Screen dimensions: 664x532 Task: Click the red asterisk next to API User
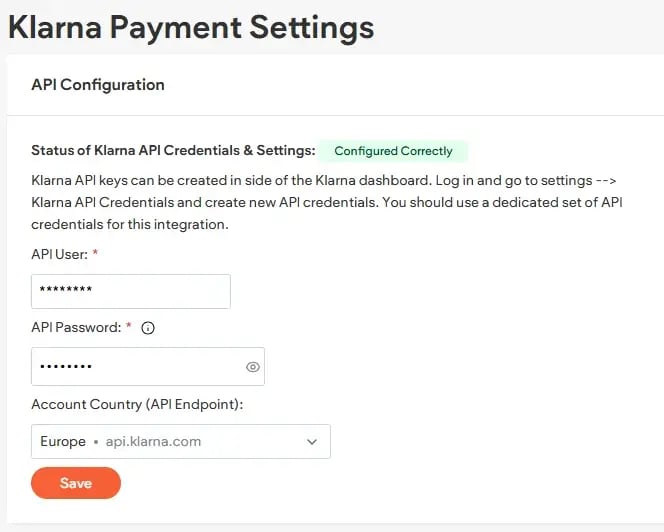[95, 254]
